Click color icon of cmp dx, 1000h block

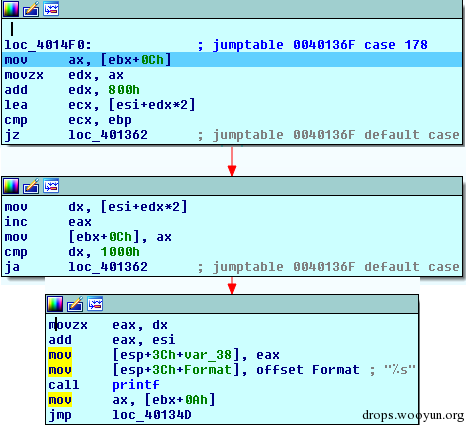(11, 186)
